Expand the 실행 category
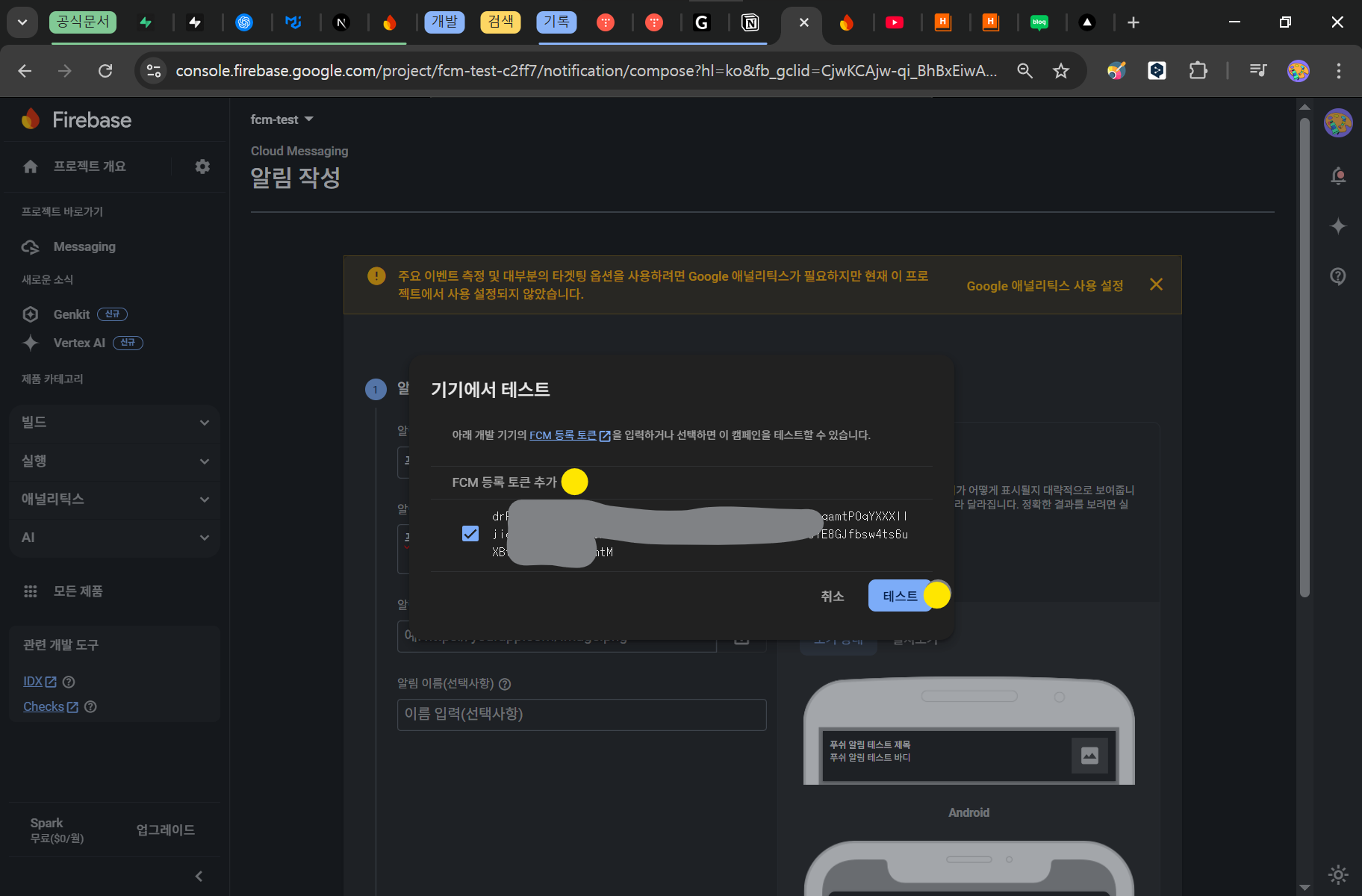Viewport: 1362px width, 896px height. tap(115, 461)
